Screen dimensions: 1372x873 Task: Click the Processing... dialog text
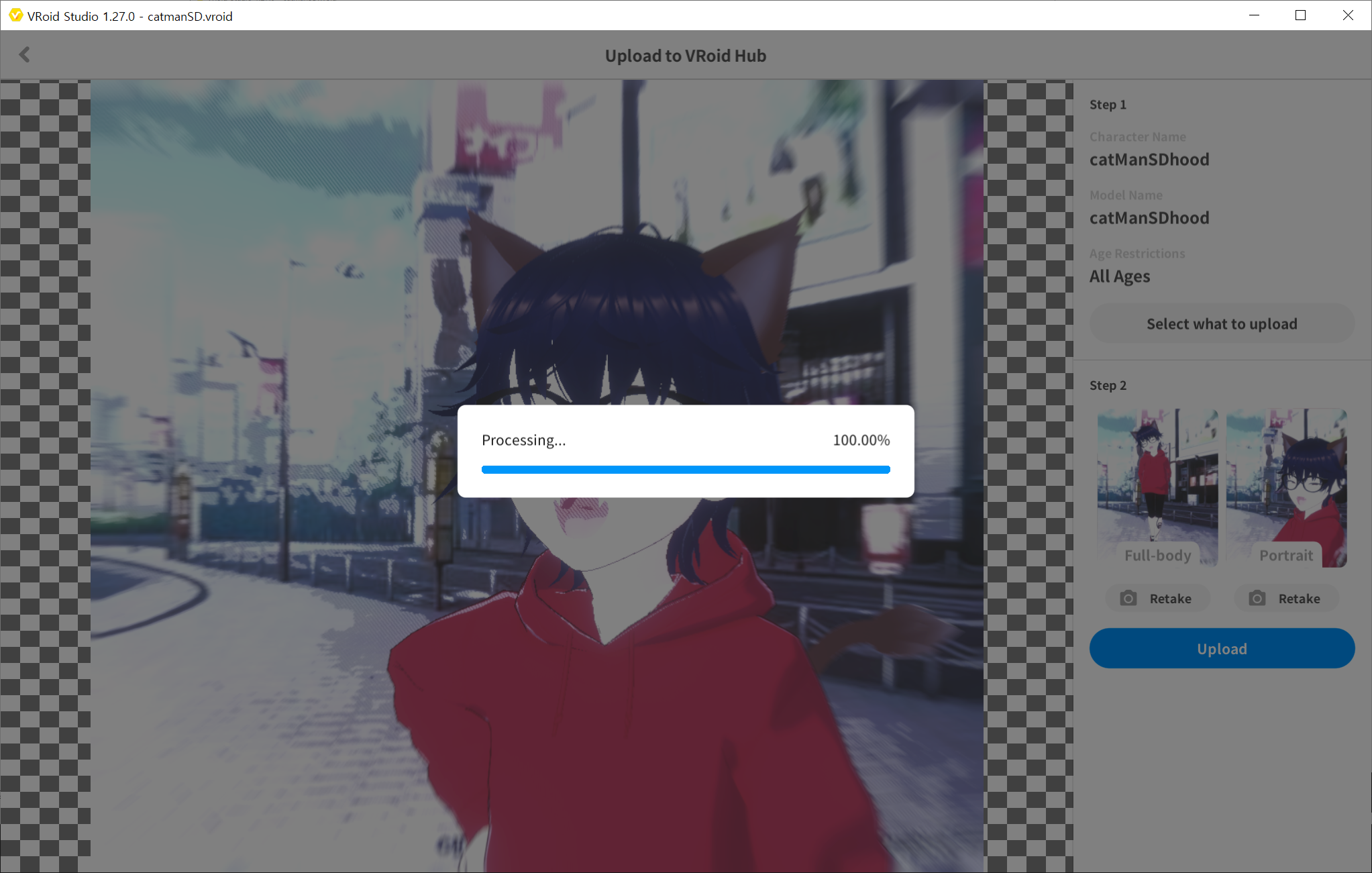(523, 440)
